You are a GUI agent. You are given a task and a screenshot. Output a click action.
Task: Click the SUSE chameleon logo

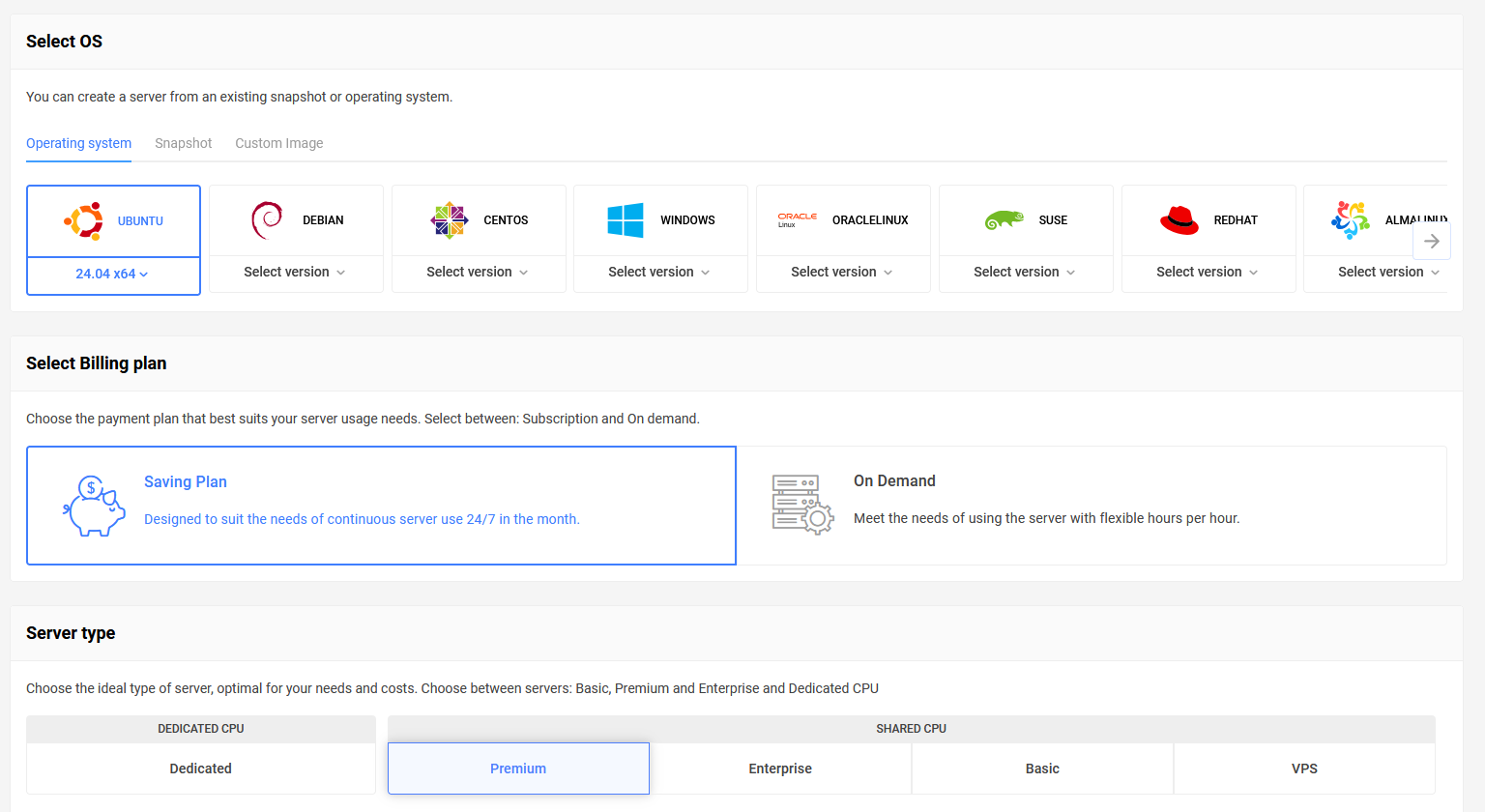[x=1005, y=220]
